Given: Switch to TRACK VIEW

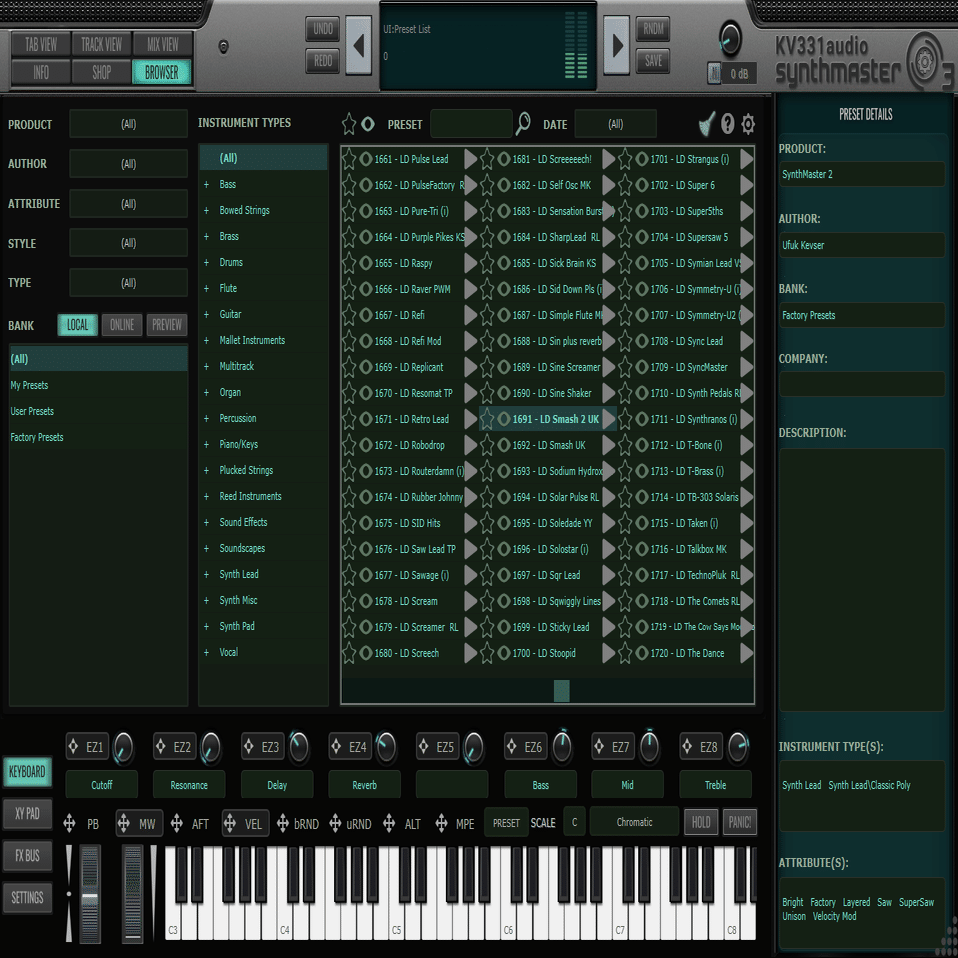Looking at the screenshot, I should pyautogui.click(x=101, y=45).
